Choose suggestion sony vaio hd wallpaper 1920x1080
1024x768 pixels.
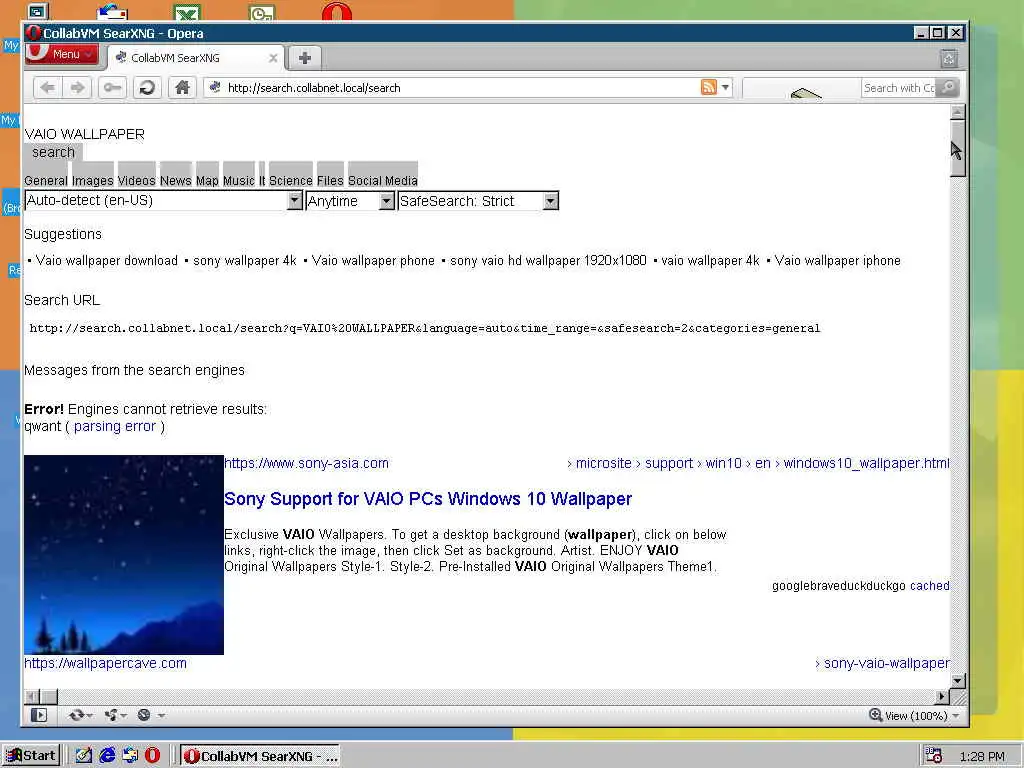[548, 261]
